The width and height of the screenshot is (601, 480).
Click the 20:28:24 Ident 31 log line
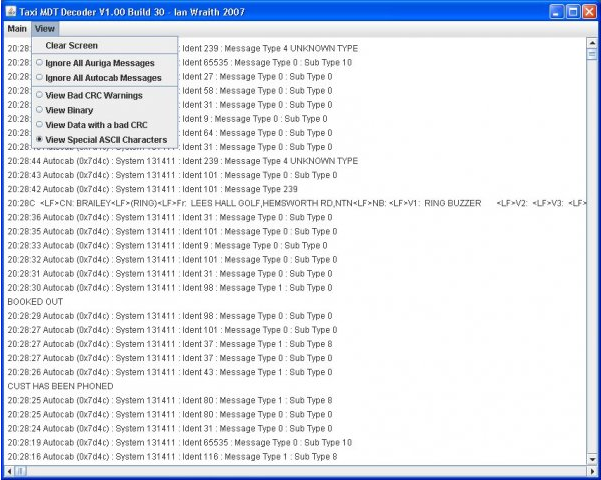(x=170, y=428)
